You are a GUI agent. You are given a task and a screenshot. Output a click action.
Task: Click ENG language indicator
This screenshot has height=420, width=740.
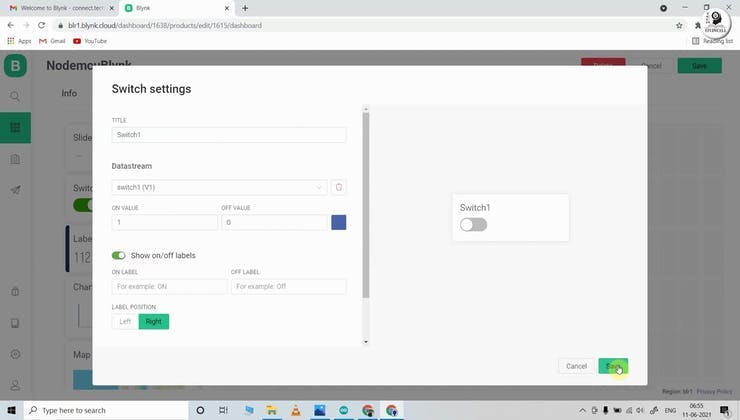[670, 411]
